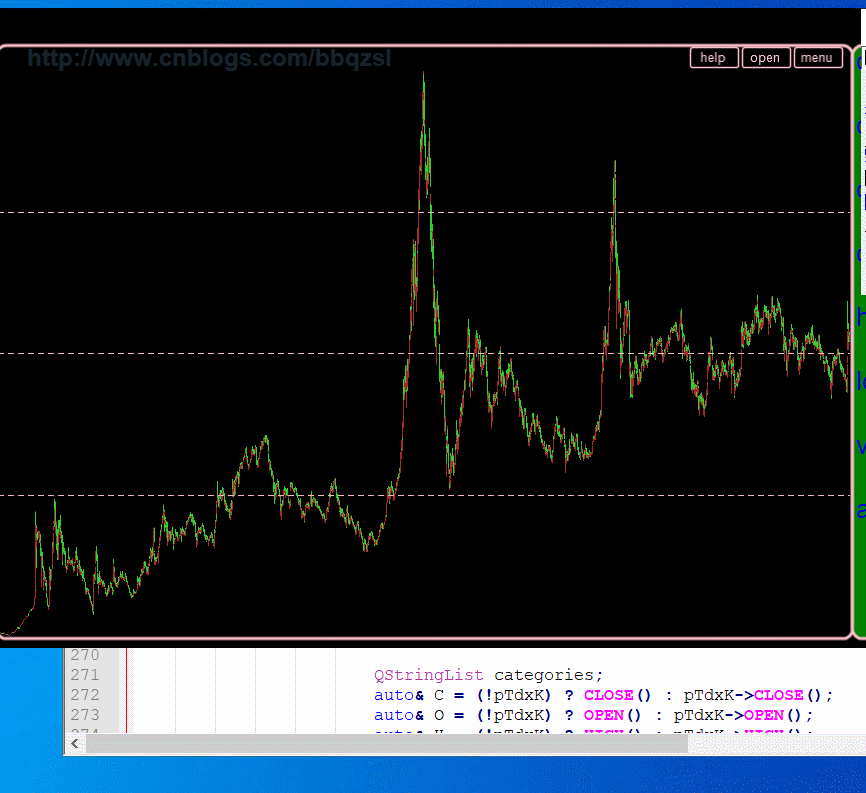Click the horizontal scrollbar thumb in editor
866x793 pixels.
(387, 744)
